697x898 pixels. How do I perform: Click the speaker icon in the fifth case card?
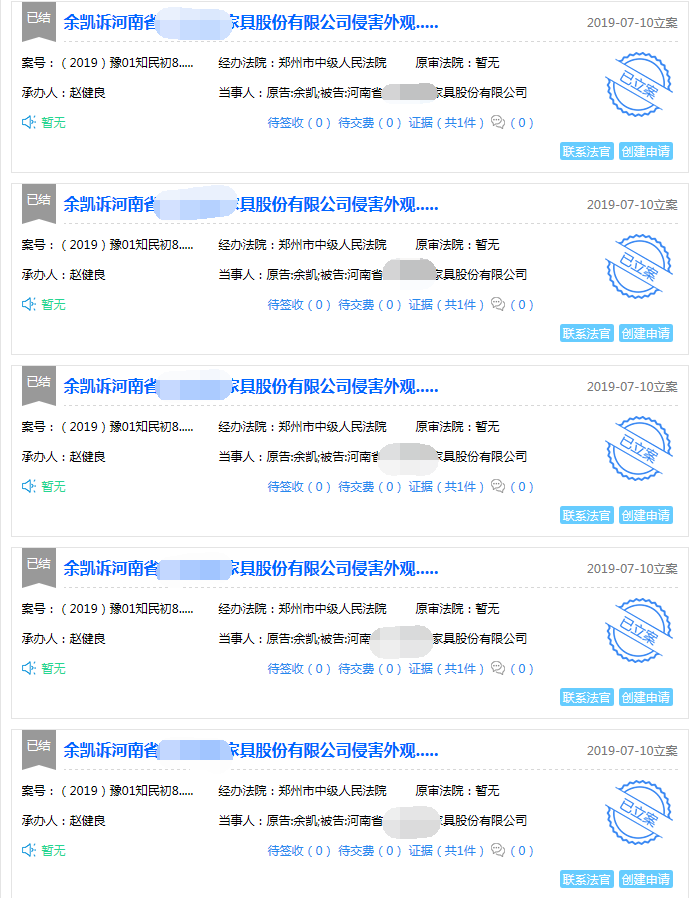click(29, 850)
